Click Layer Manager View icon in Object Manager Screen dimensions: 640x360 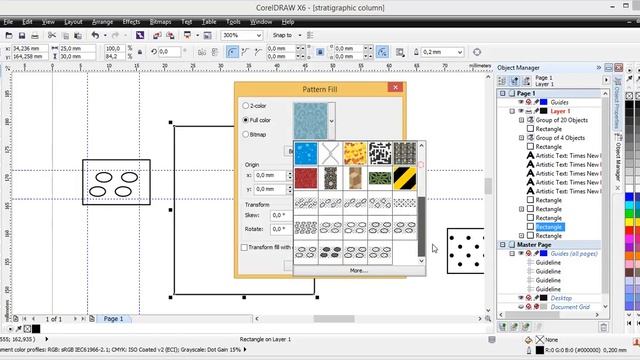527,81
